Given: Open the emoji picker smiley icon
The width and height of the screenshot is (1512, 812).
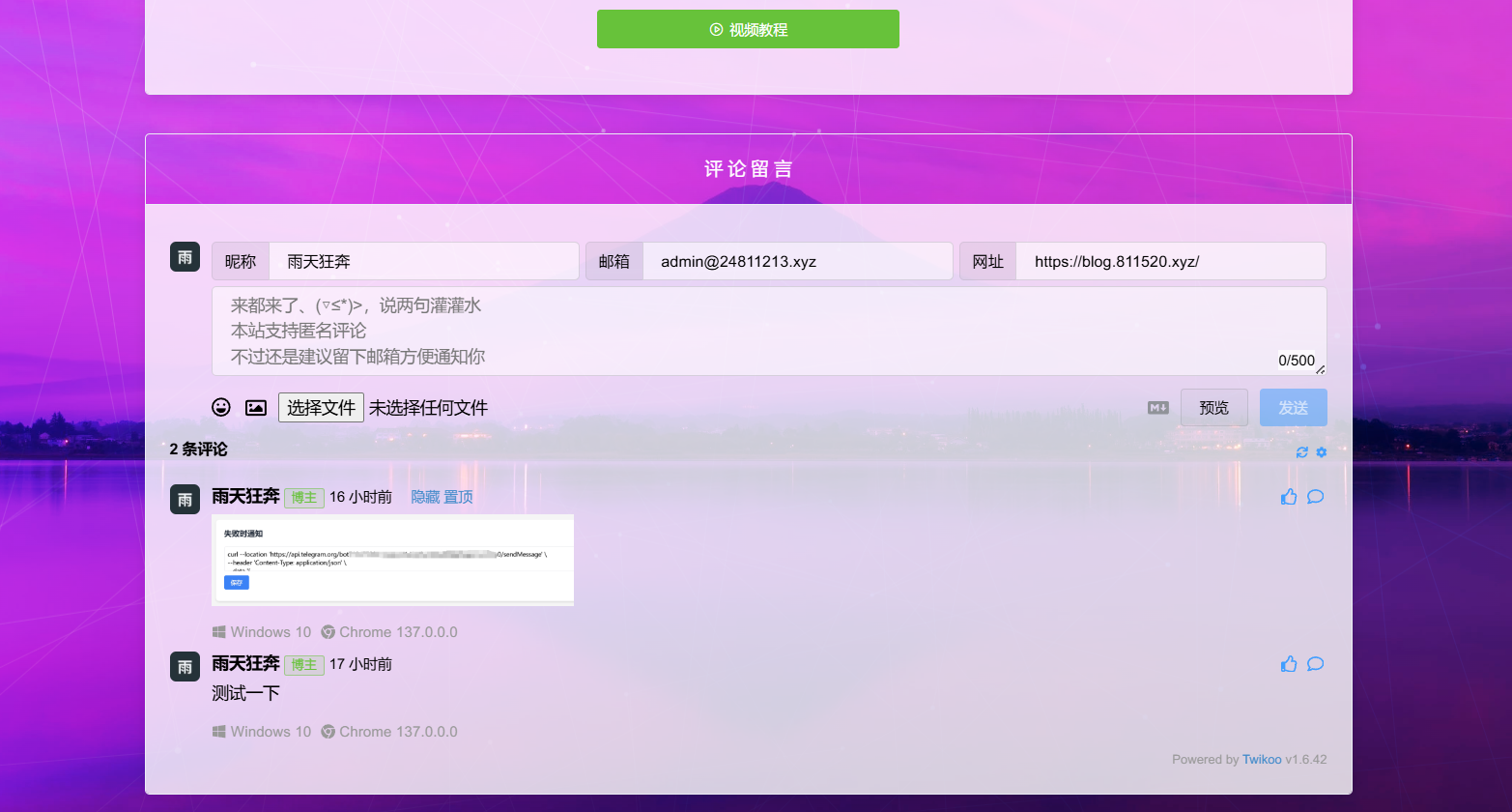Looking at the screenshot, I should [x=221, y=407].
